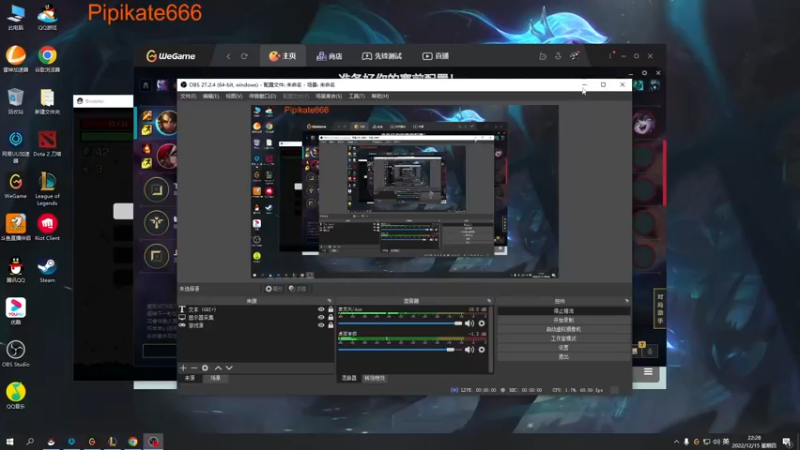Pop out the Mixer dock via its corner icon
Screen dimensions: 800x450
[x=489, y=301]
